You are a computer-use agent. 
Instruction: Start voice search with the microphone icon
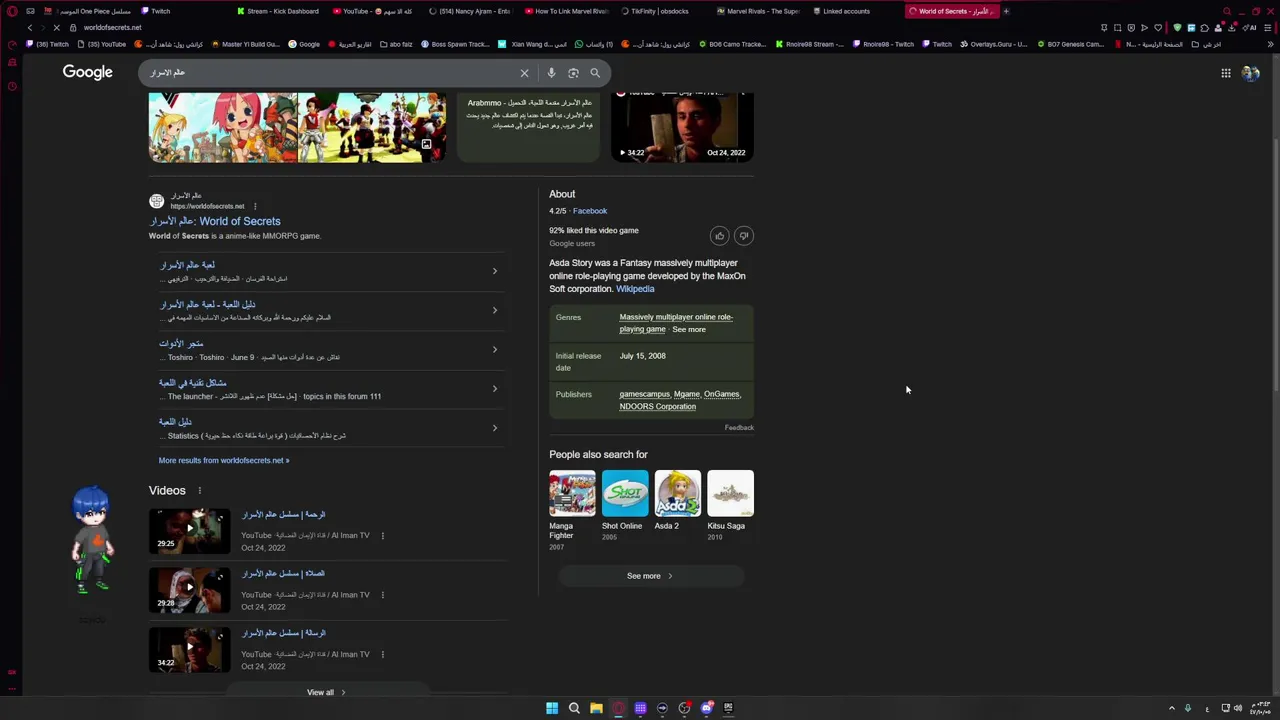point(551,73)
